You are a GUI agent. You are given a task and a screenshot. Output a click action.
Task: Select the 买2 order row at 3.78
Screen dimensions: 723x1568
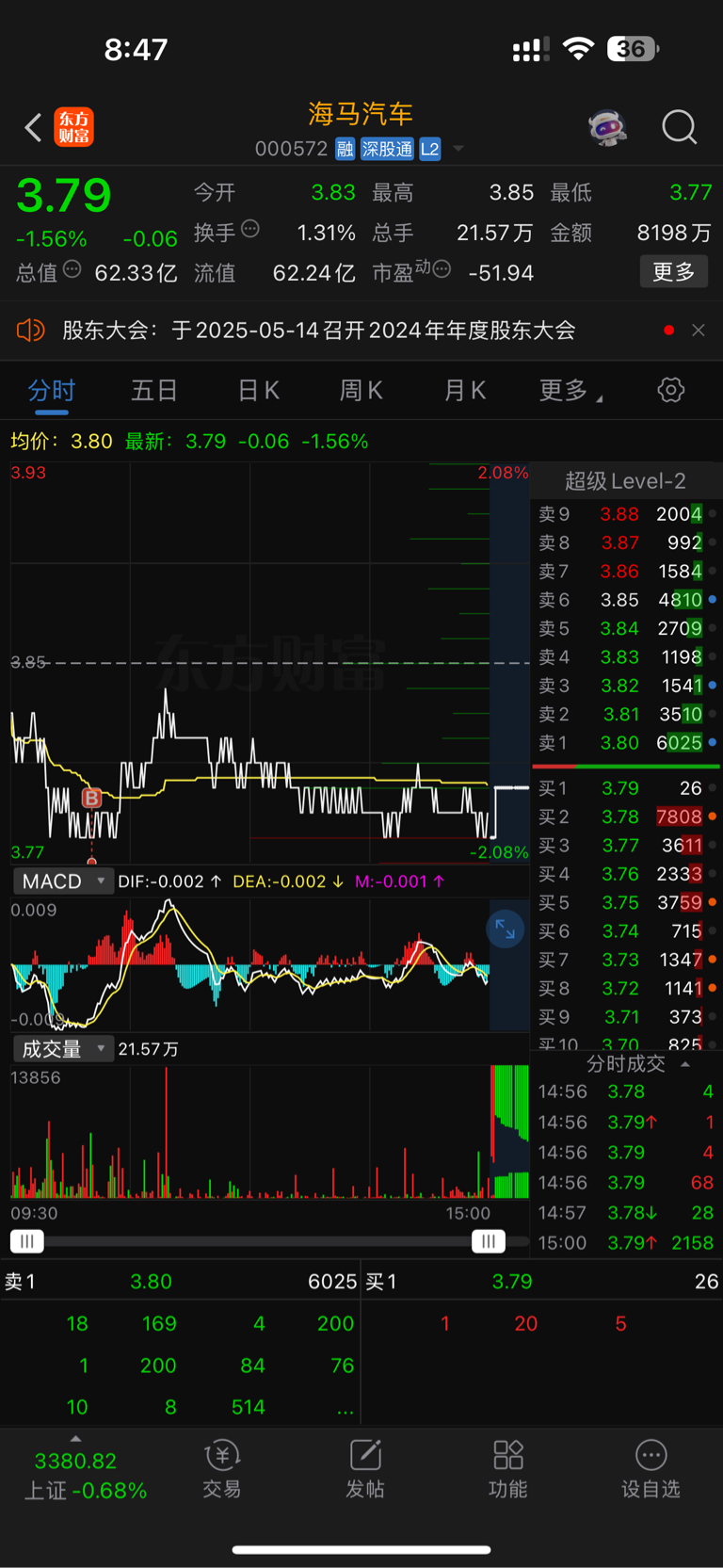627,816
